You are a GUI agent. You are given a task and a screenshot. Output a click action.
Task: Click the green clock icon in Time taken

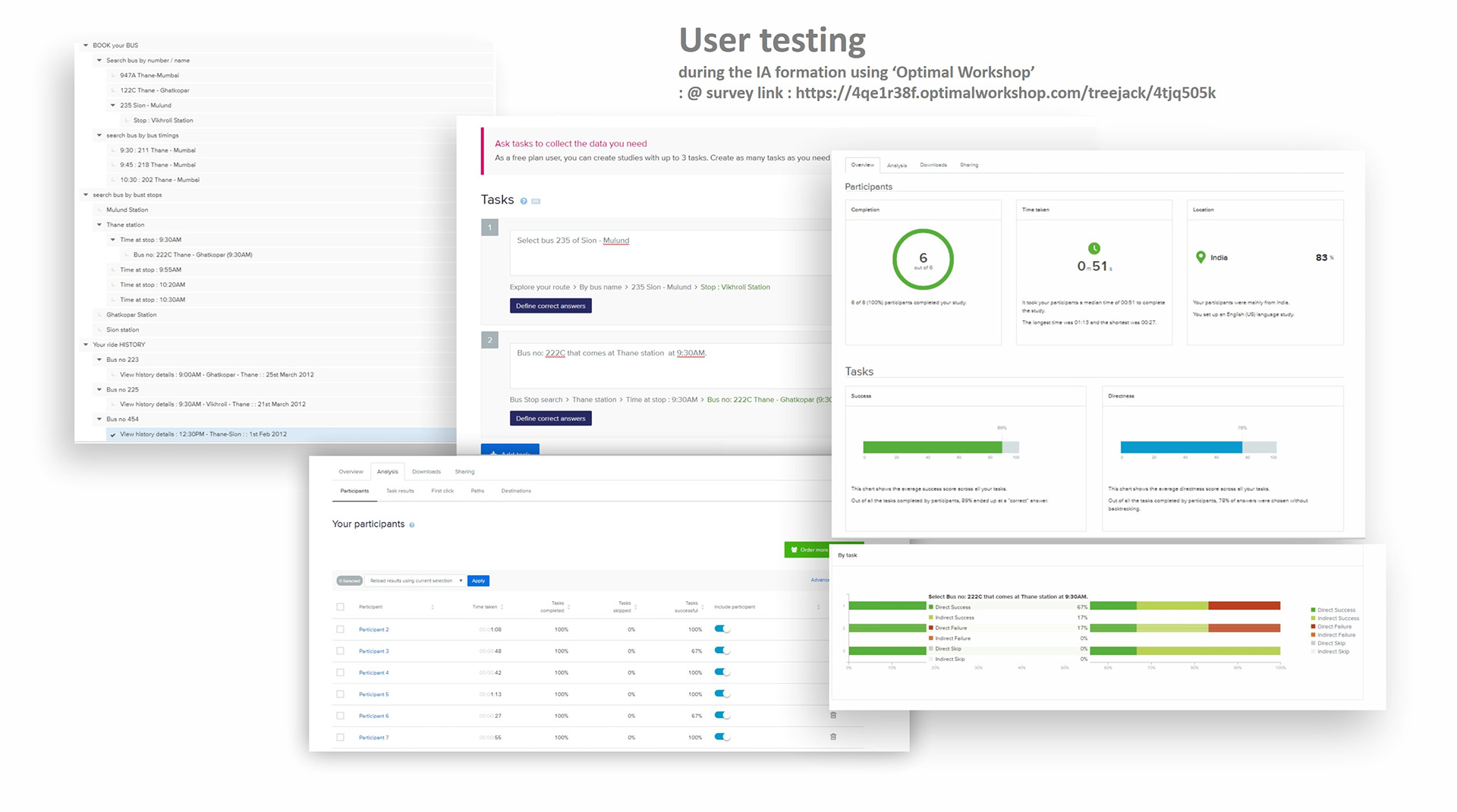click(1094, 248)
